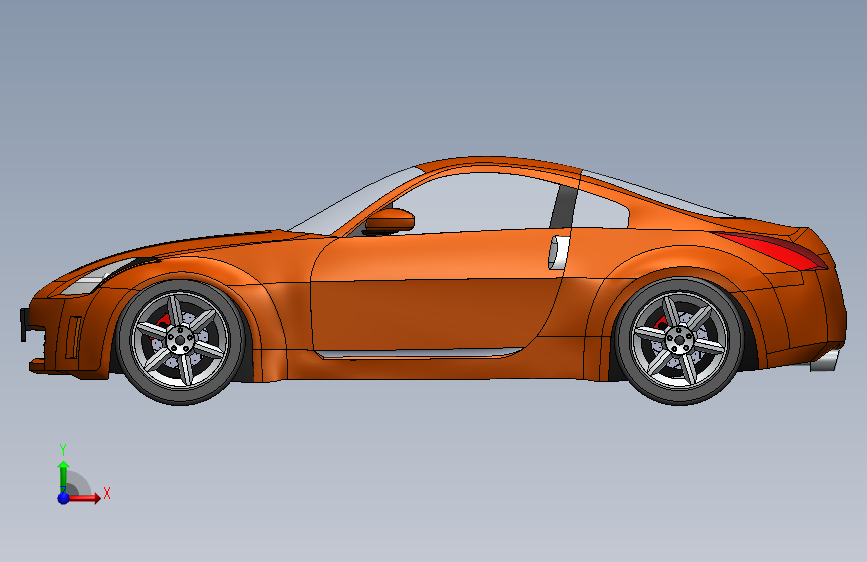The width and height of the screenshot is (867, 562).
Task: Click the blue Z axis ball of triad
Action: point(63,498)
